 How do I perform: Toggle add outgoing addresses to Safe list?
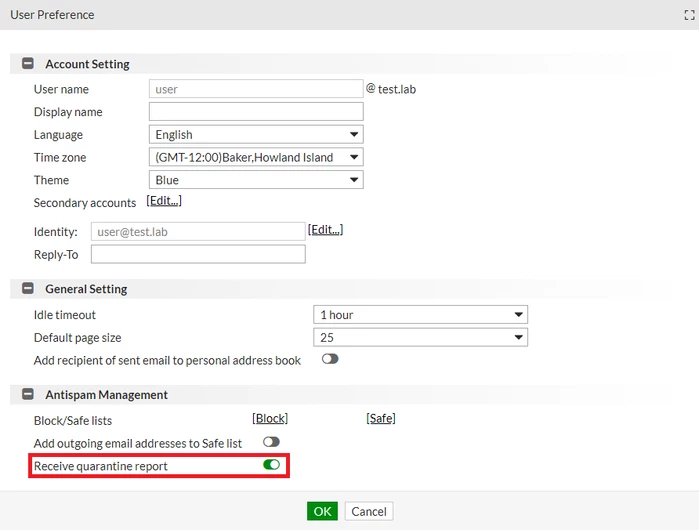[x=271, y=442]
